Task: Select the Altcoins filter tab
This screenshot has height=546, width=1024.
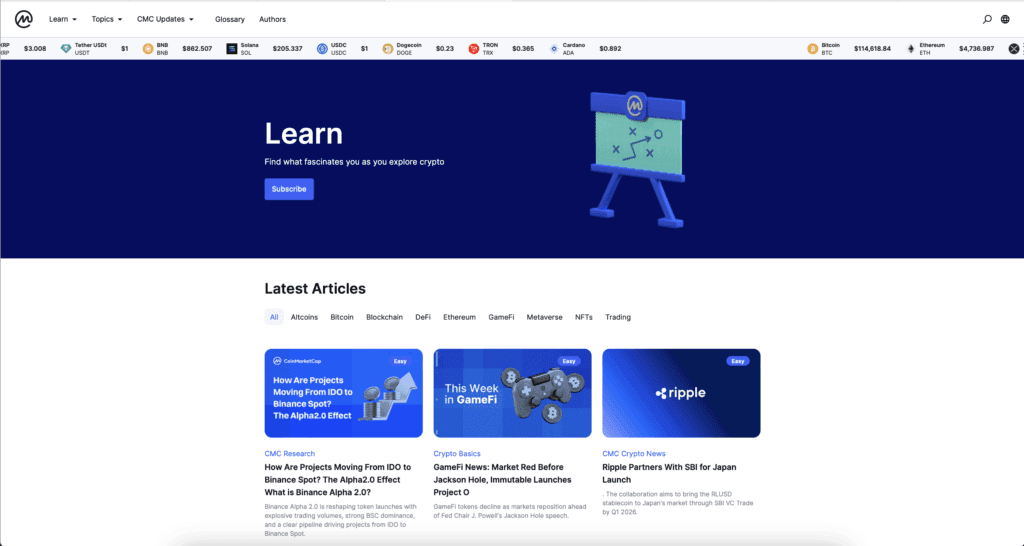Action: [x=304, y=317]
